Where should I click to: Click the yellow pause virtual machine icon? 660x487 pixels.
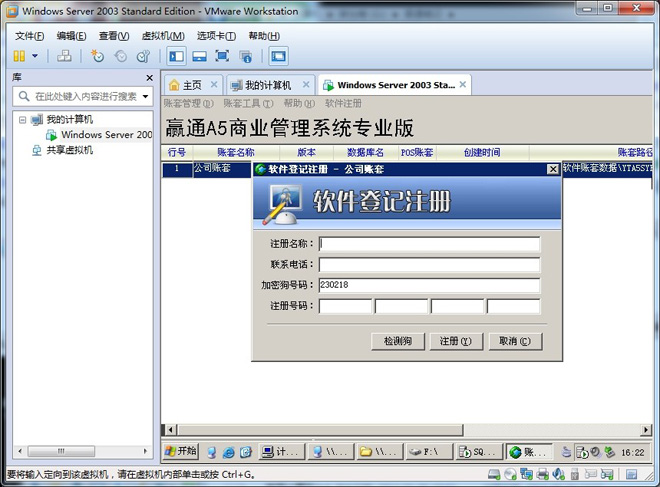[19, 56]
